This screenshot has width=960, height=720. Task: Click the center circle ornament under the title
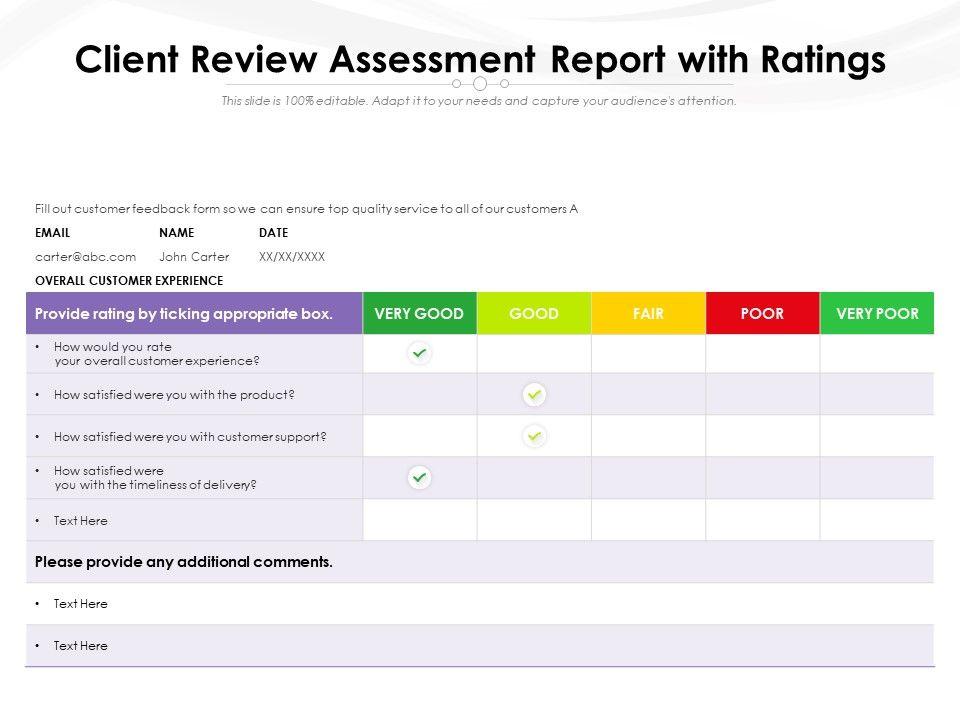pos(480,84)
